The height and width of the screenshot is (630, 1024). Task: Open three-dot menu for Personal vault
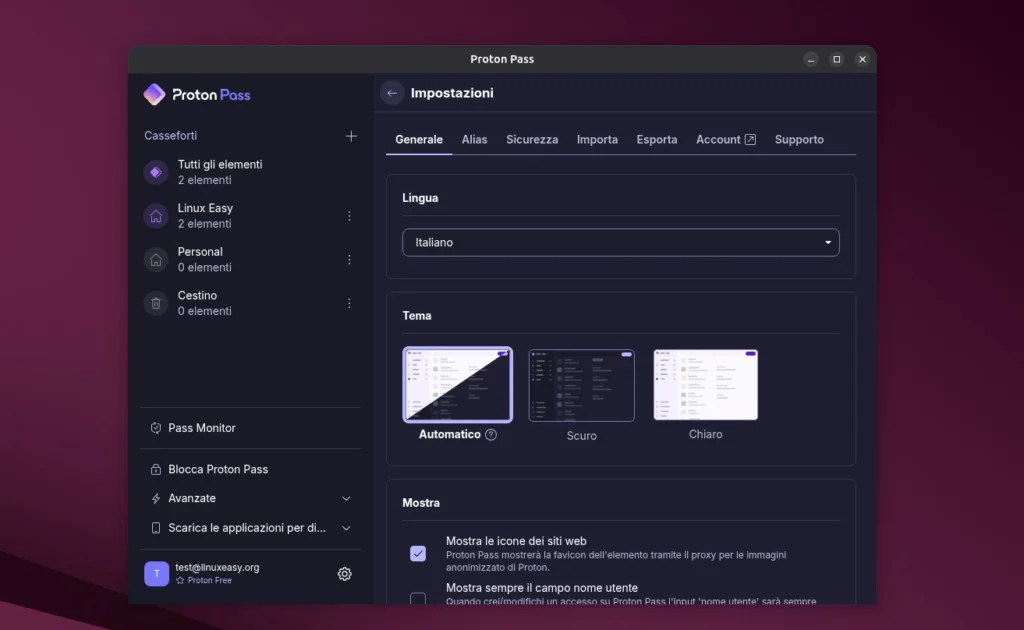point(349,260)
